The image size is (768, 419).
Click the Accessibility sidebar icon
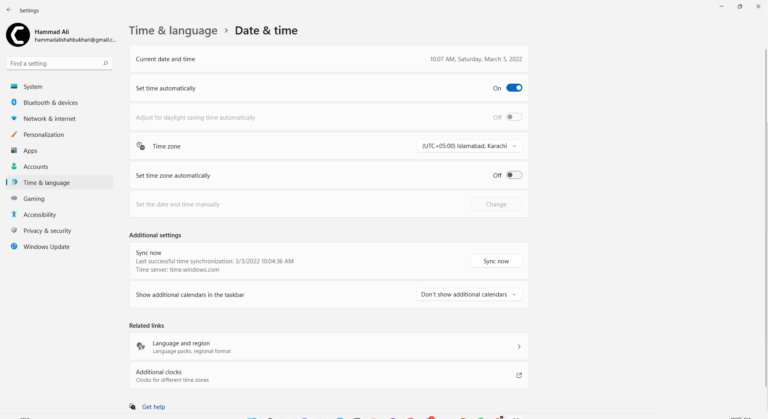[x=14, y=214]
